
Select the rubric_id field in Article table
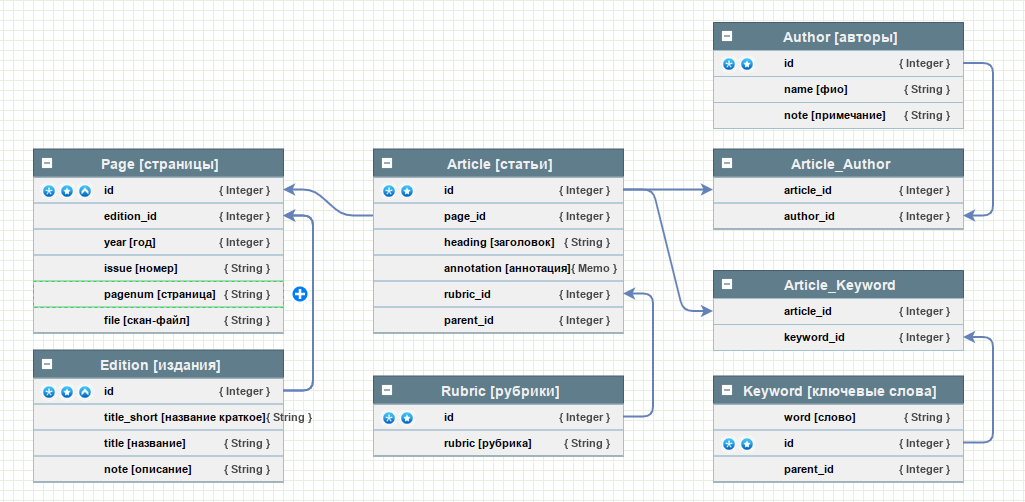click(498, 294)
